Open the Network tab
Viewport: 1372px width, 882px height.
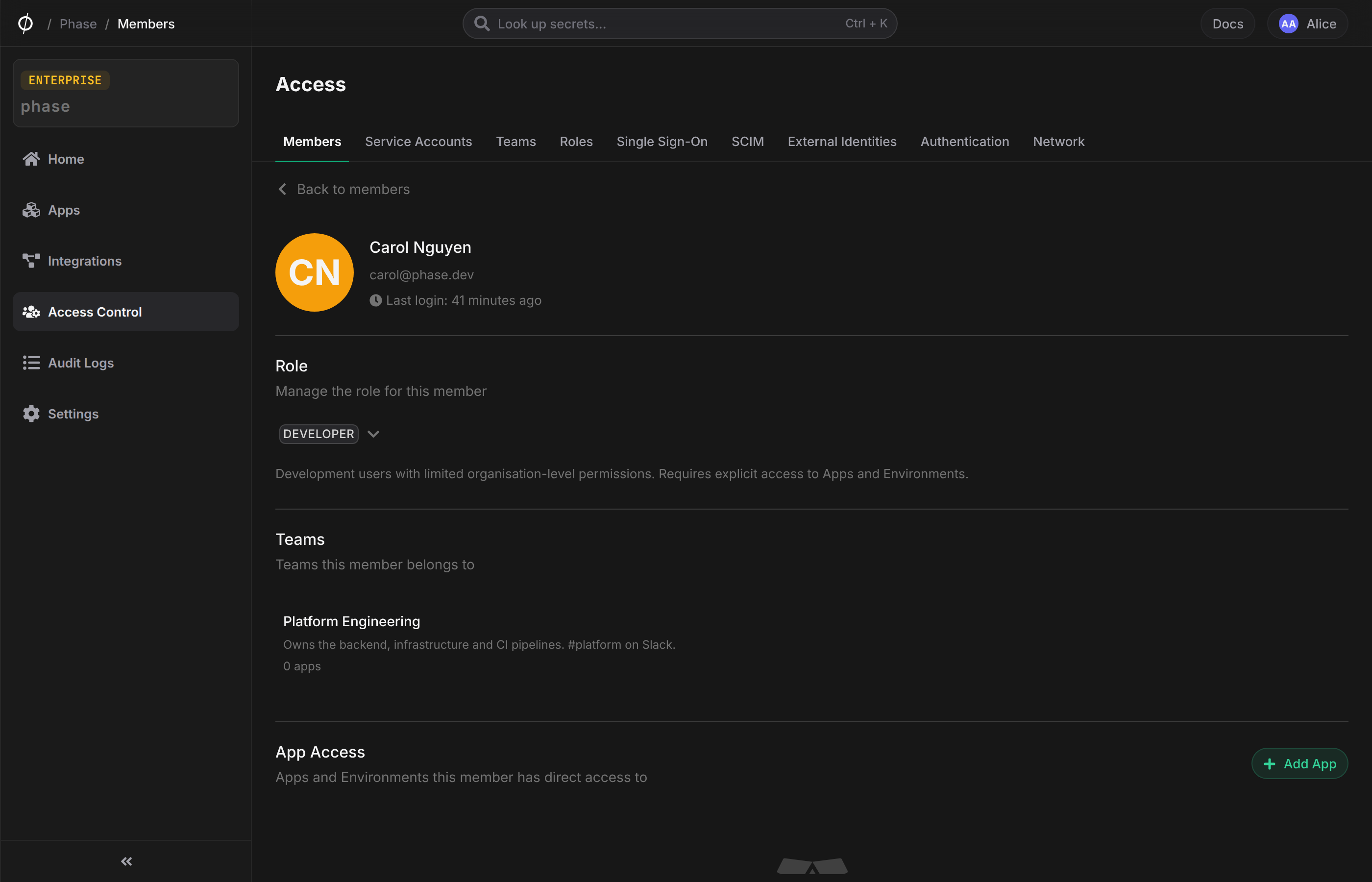(x=1058, y=142)
